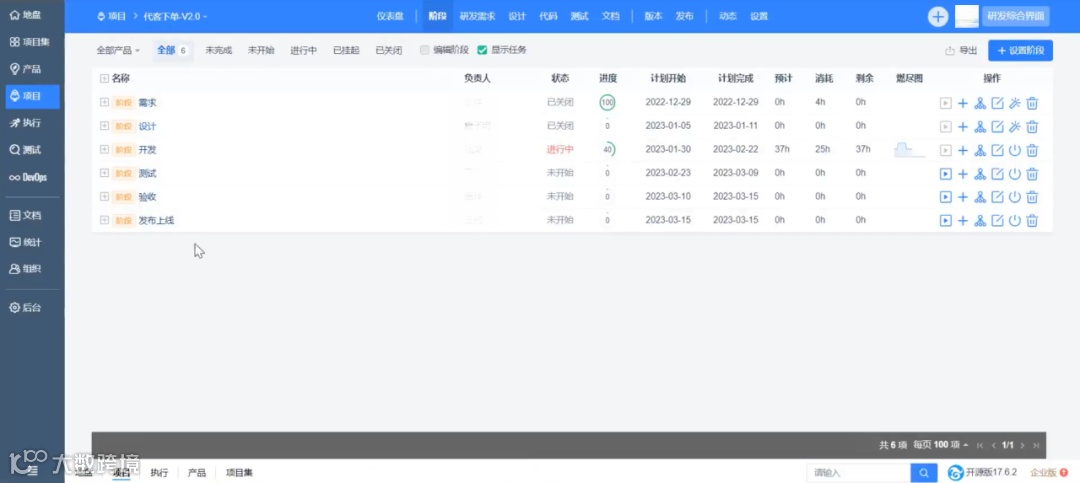This screenshot has height=483, width=1080.
Task: Delete the 发布上线 stage with the trash icon
Action: tap(1032, 220)
